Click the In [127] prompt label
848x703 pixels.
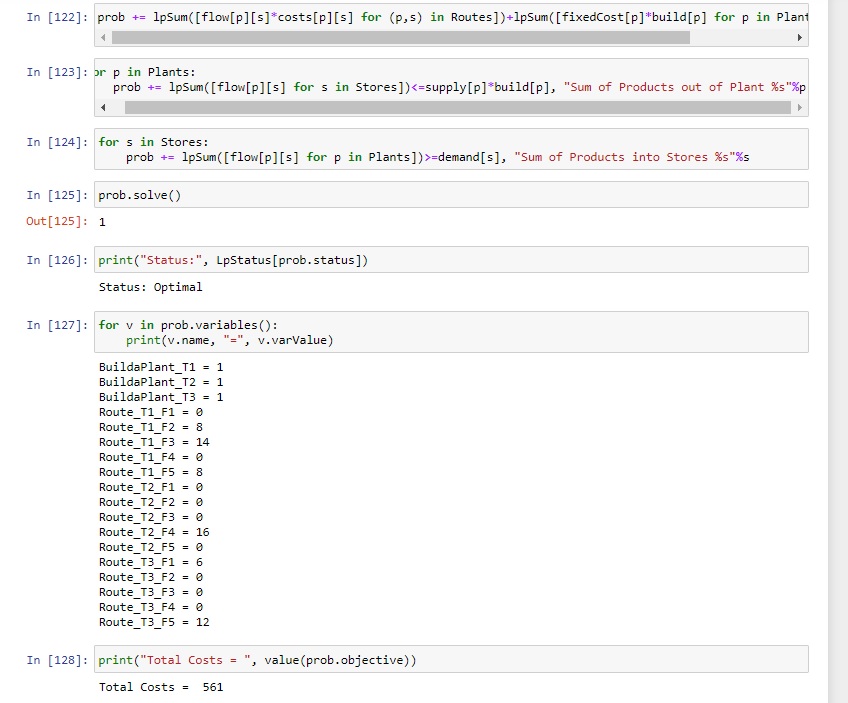point(57,325)
